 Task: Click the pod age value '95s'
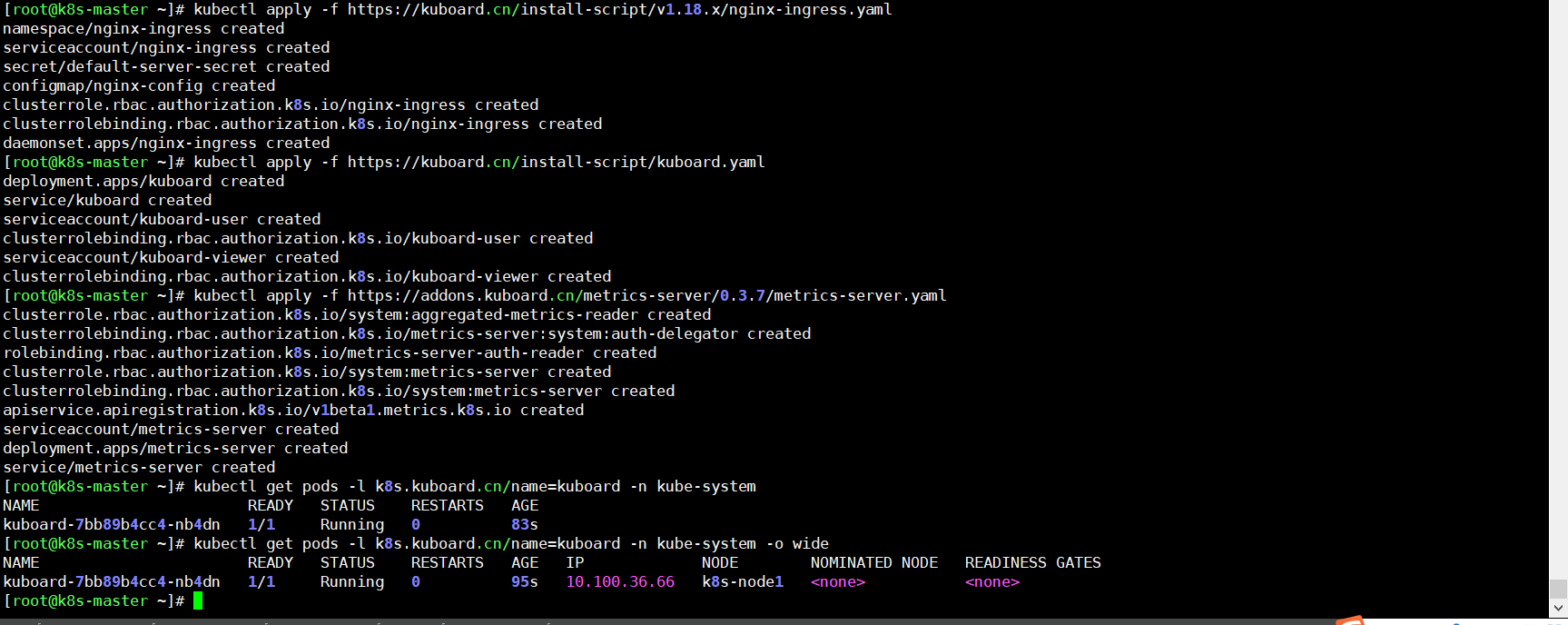click(x=525, y=582)
